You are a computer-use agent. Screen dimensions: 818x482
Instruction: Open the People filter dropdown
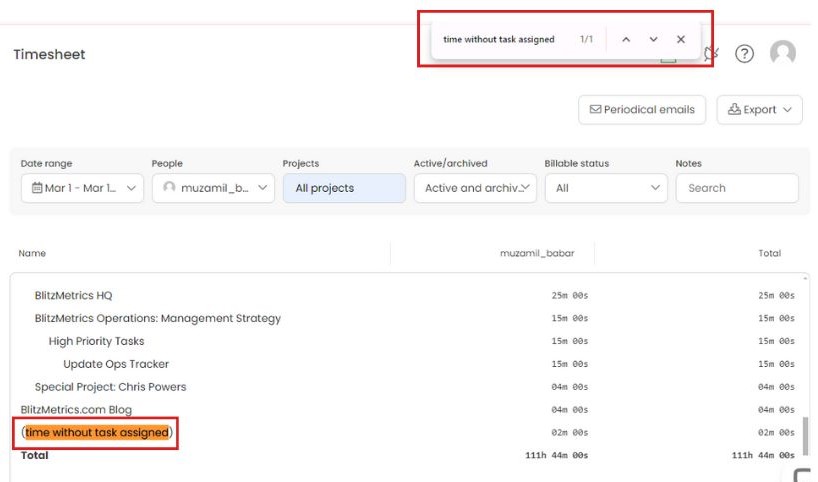tap(213, 188)
